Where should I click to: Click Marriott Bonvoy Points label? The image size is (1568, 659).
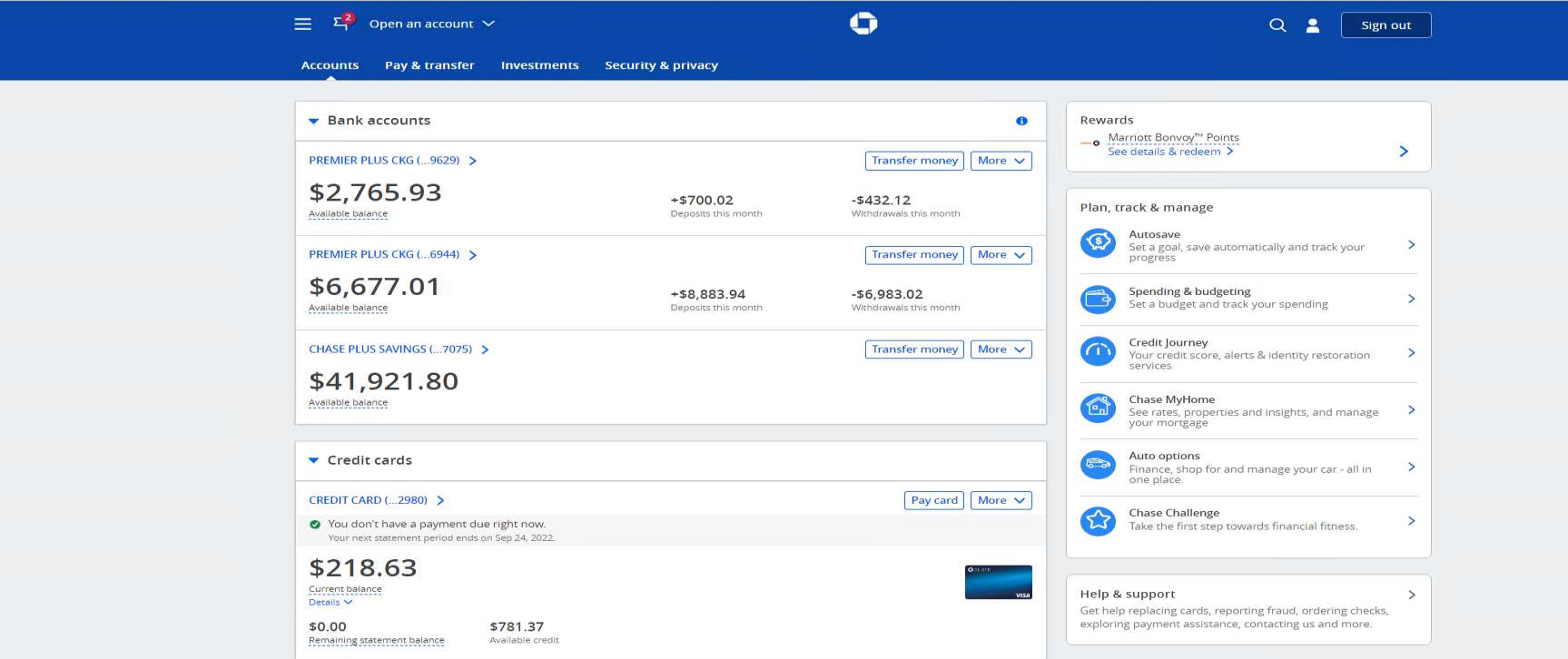[x=1173, y=138]
